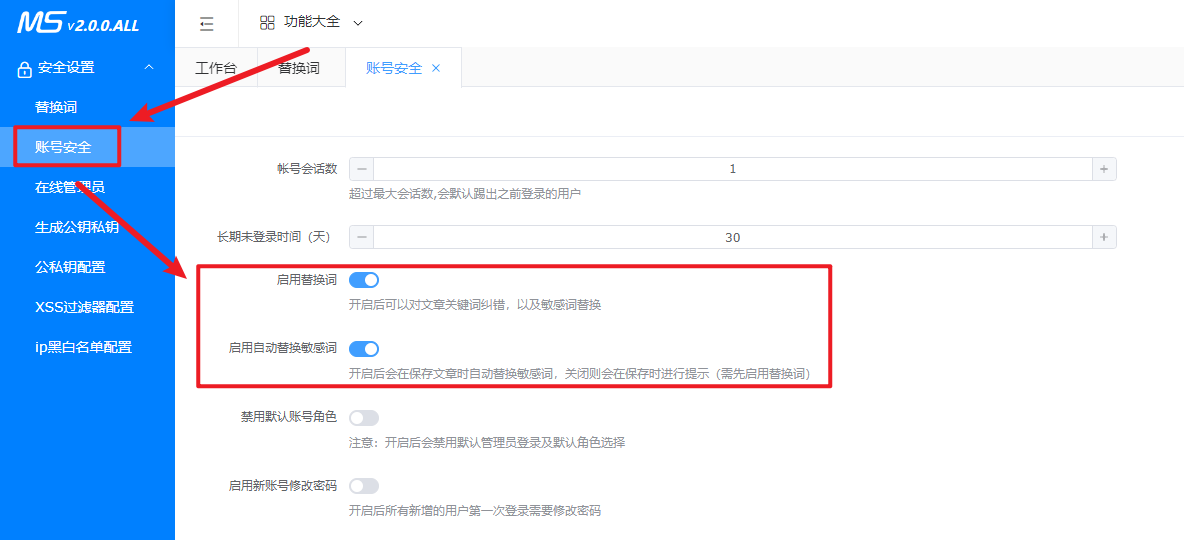
Task: Enable the 禁用默认账号角色 switch
Action: 364,417
